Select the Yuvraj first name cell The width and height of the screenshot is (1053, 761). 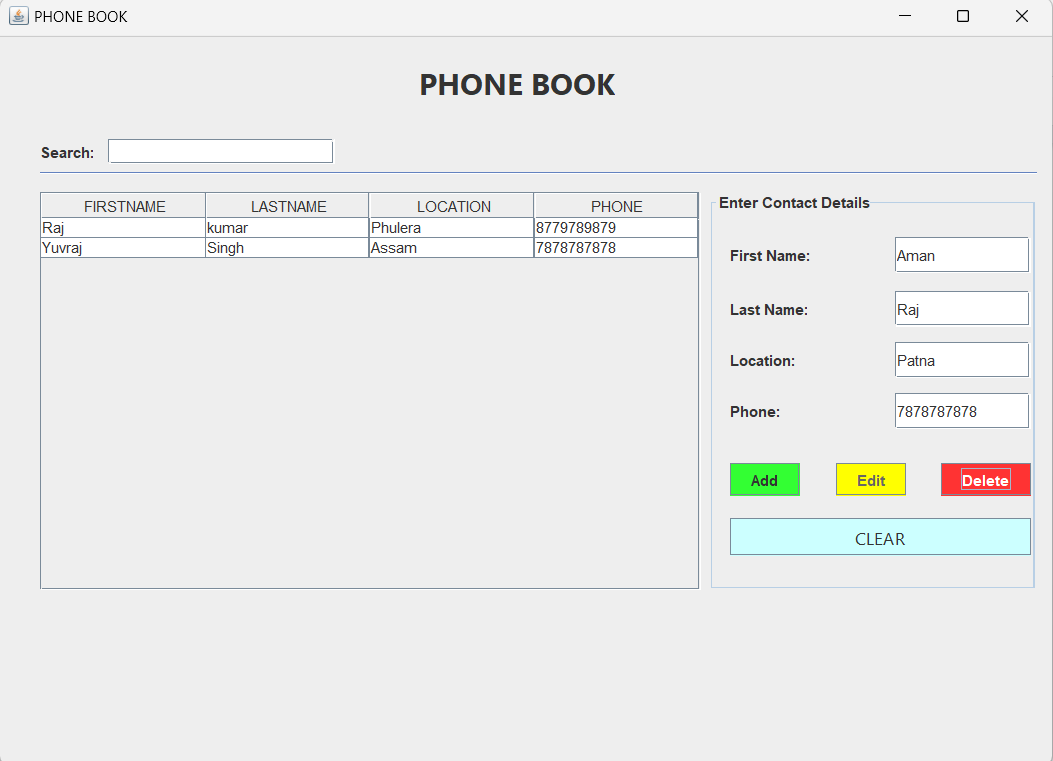(124, 248)
